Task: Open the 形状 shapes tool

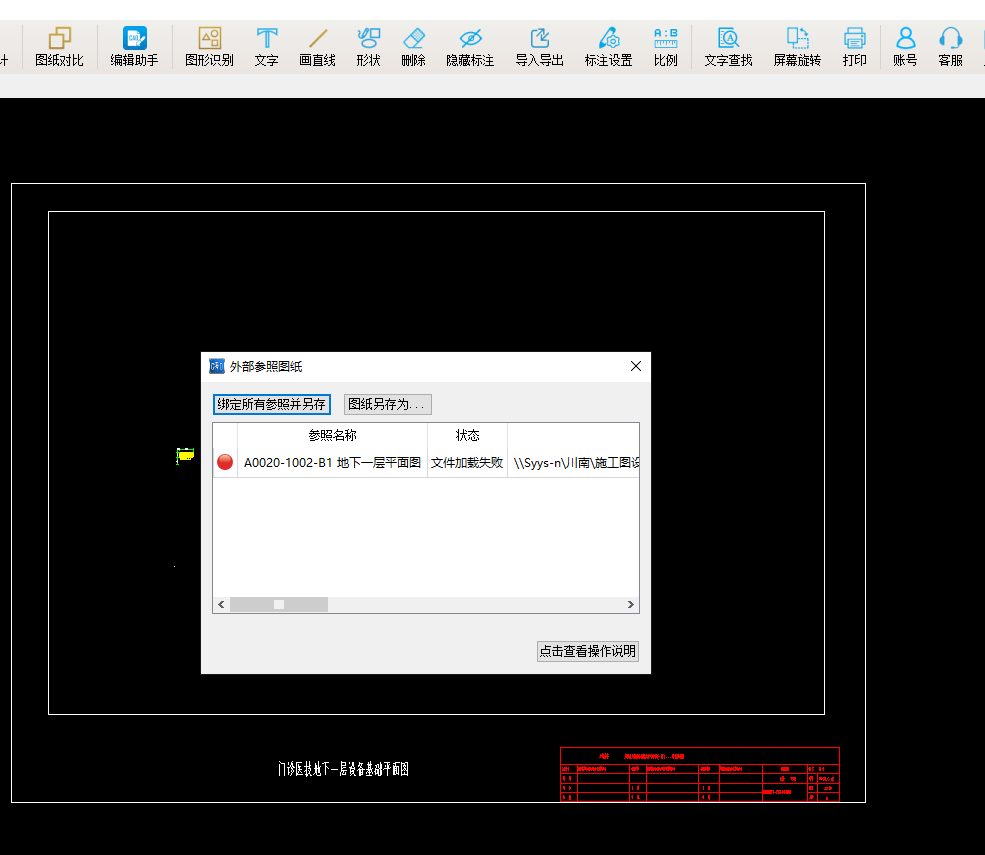Action: [368, 47]
